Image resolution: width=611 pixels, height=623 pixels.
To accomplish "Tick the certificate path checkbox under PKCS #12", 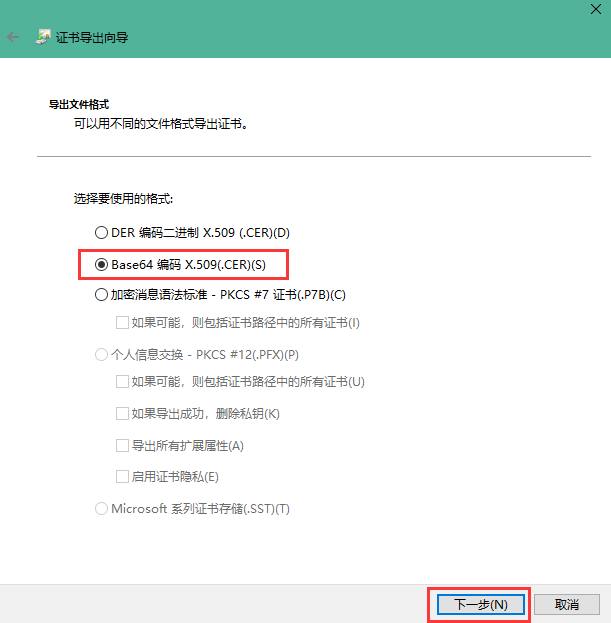I will (122, 381).
